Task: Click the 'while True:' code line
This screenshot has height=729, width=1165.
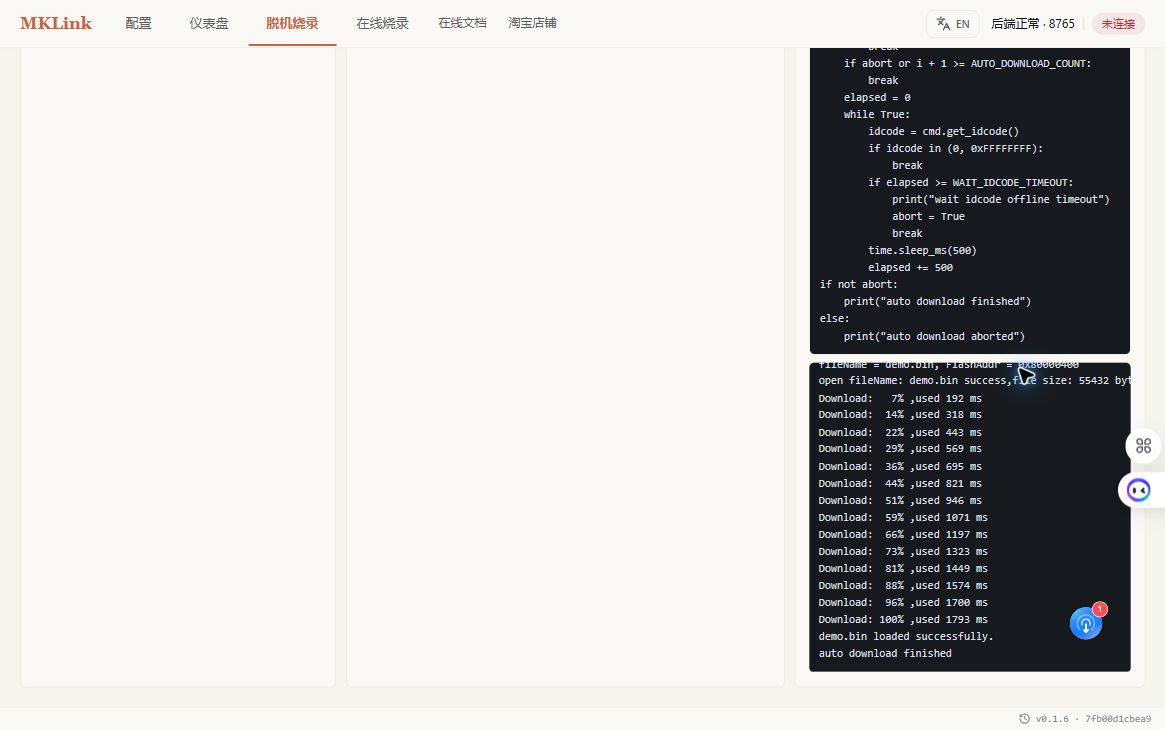Action: pos(877,114)
